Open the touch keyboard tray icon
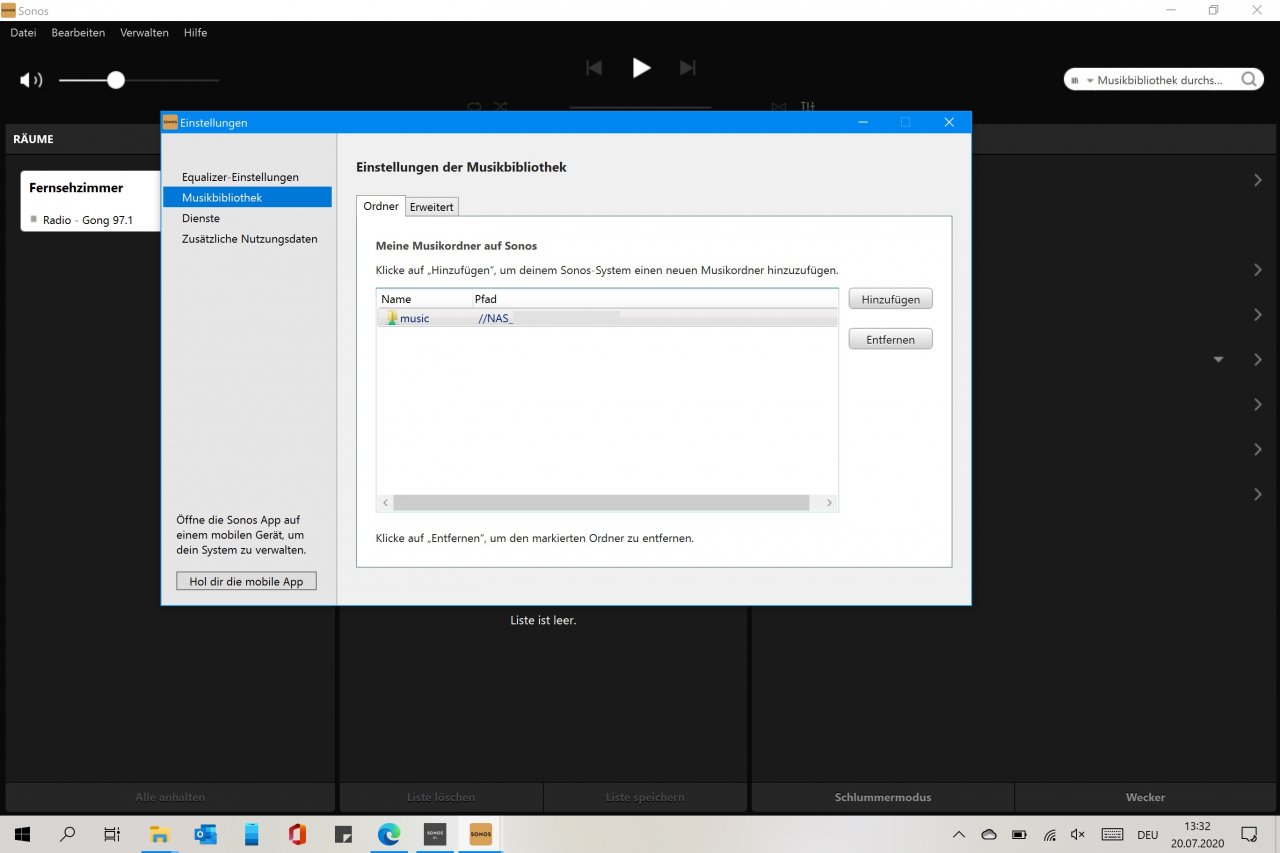This screenshot has width=1280, height=853. (x=1112, y=834)
